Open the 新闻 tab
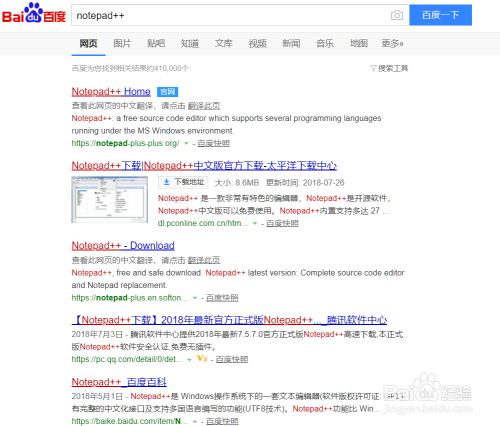The image size is (500, 426). tap(291, 43)
